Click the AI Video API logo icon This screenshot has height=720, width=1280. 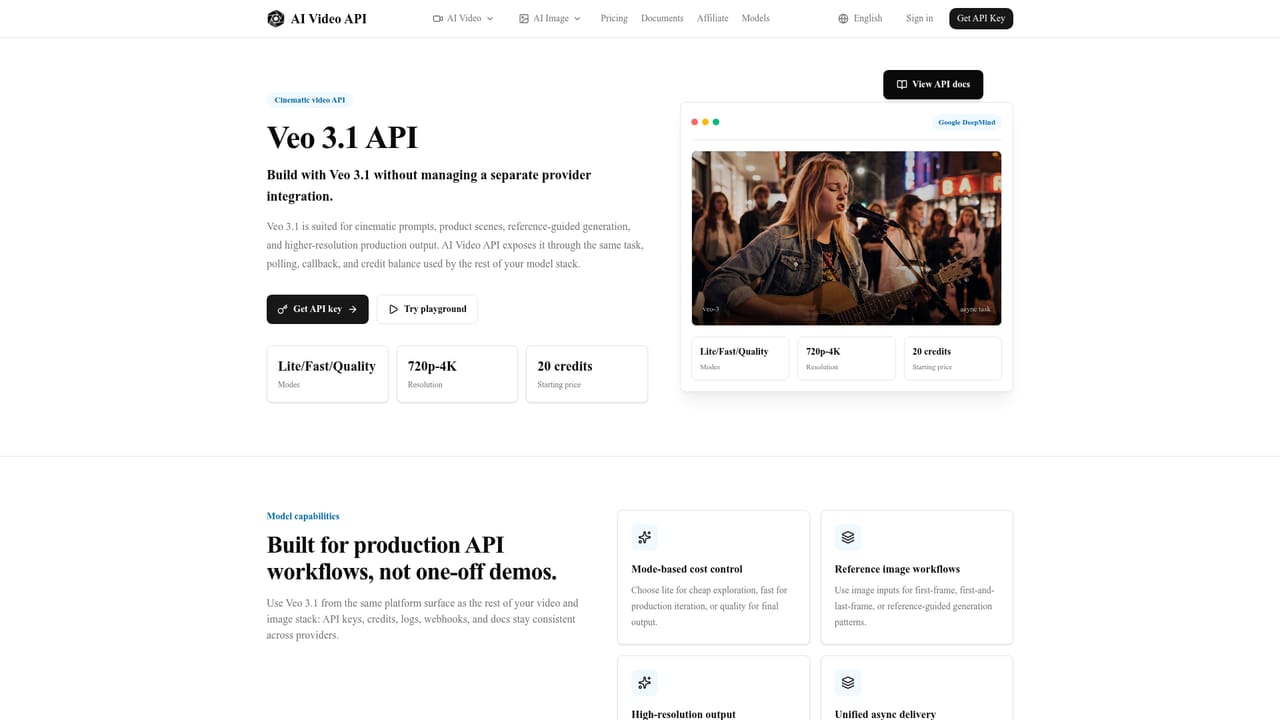[x=276, y=18]
